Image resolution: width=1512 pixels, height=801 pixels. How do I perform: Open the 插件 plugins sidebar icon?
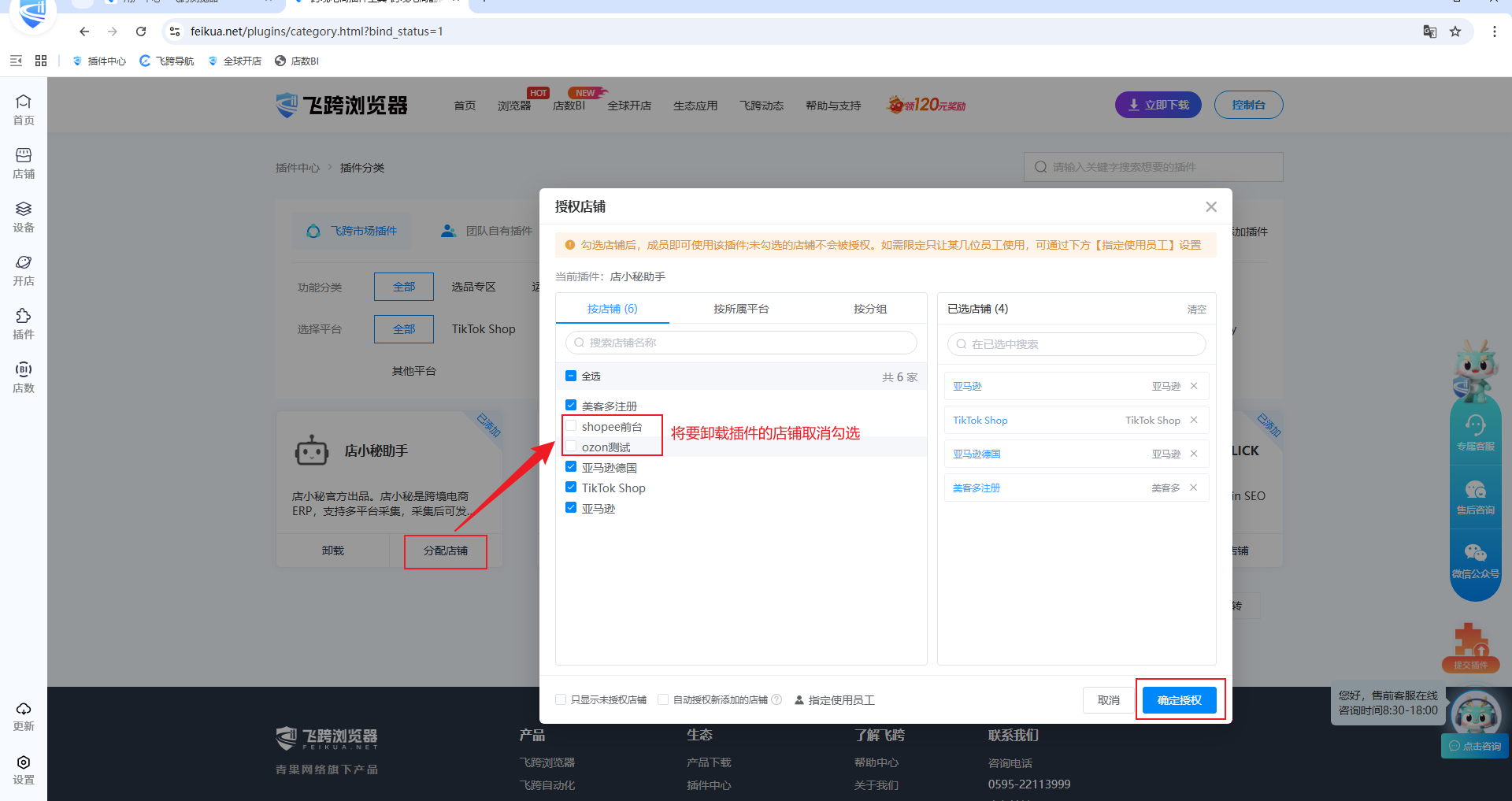point(24,324)
